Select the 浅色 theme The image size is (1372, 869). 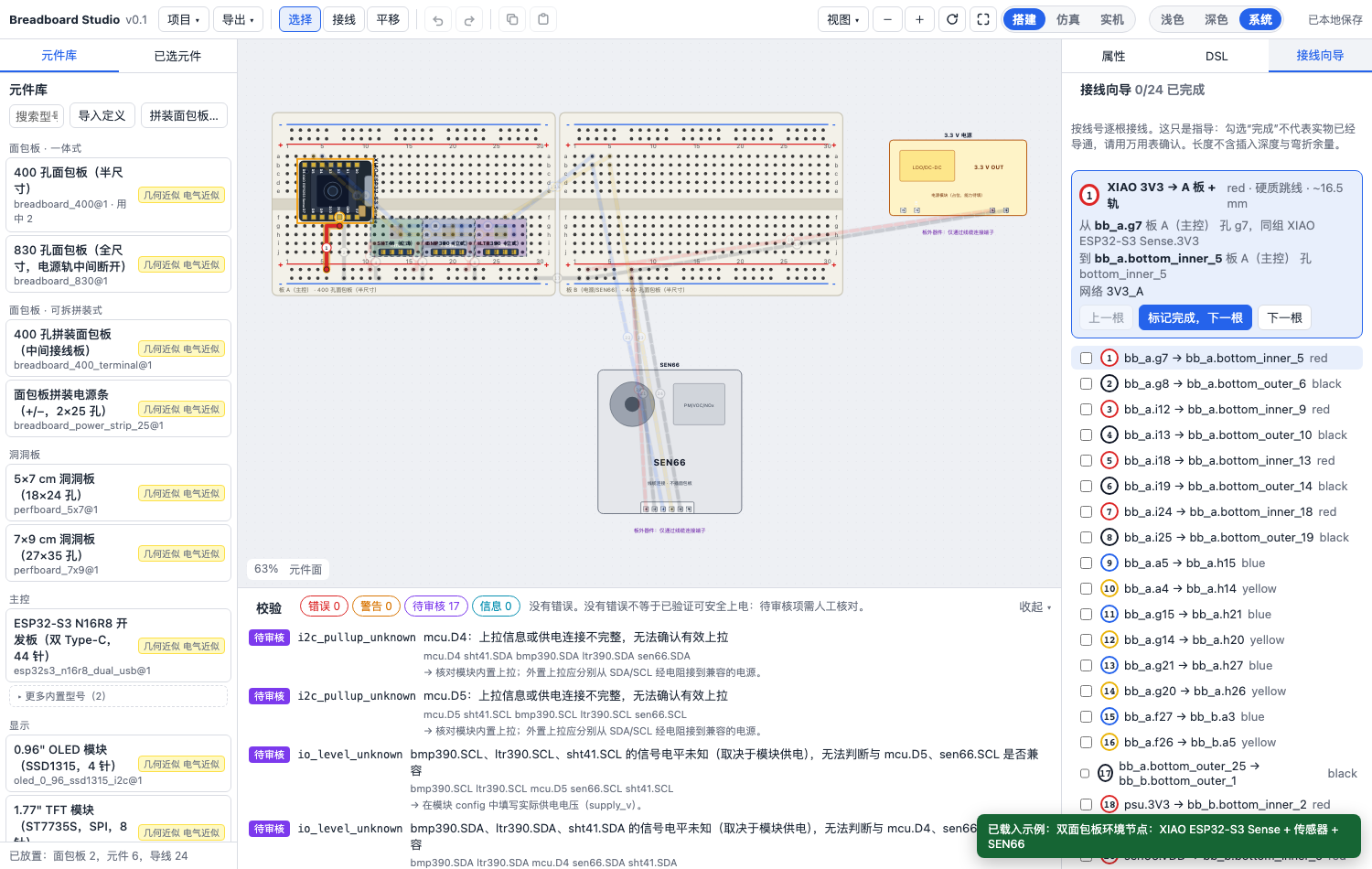point(1173,19)
